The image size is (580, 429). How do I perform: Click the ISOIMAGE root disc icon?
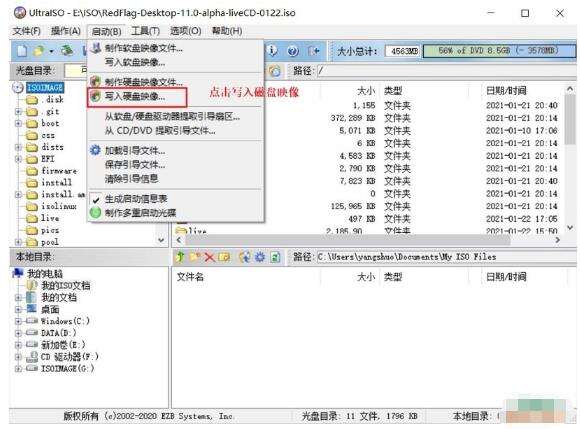point(18,88)
